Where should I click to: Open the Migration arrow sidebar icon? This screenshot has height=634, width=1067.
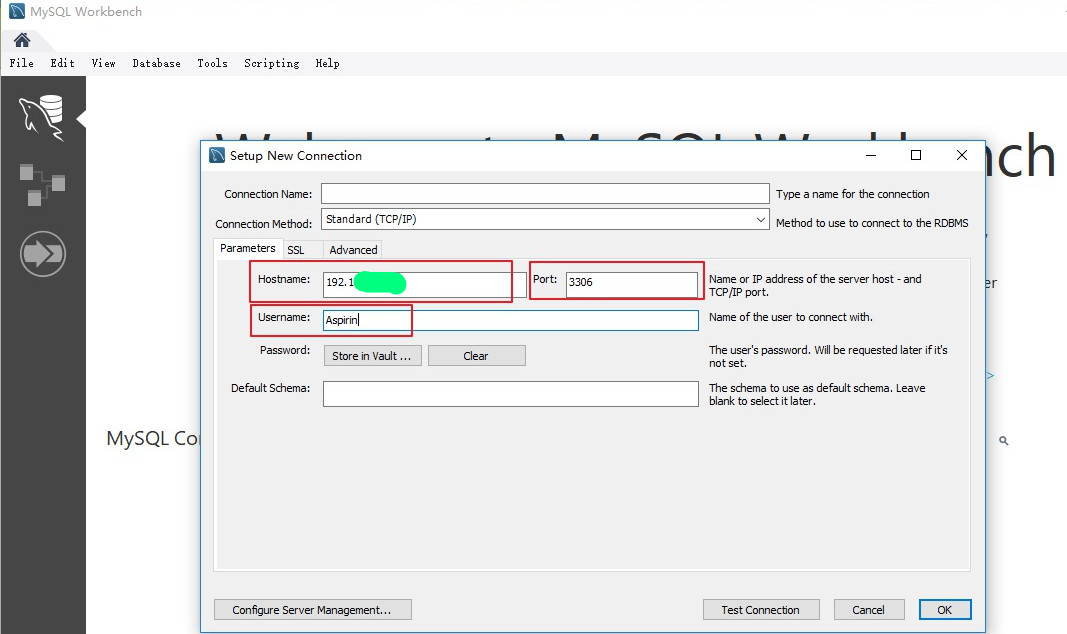(x=43, y=254)
